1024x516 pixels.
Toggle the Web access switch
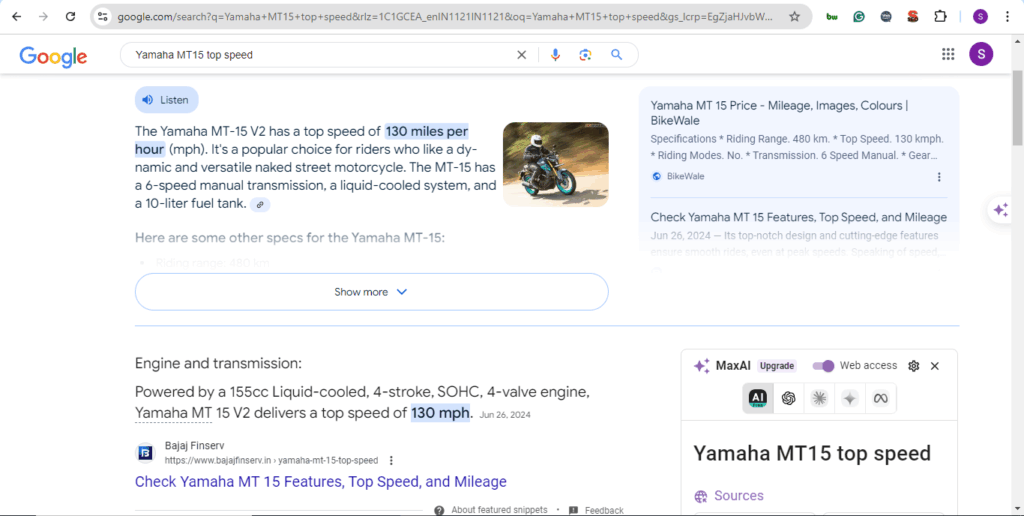824,366
